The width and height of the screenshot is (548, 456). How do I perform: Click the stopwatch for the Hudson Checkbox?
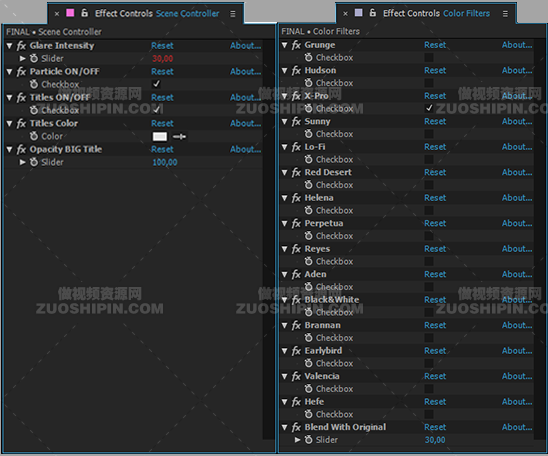pyautogui.click(x=308, y=83)
